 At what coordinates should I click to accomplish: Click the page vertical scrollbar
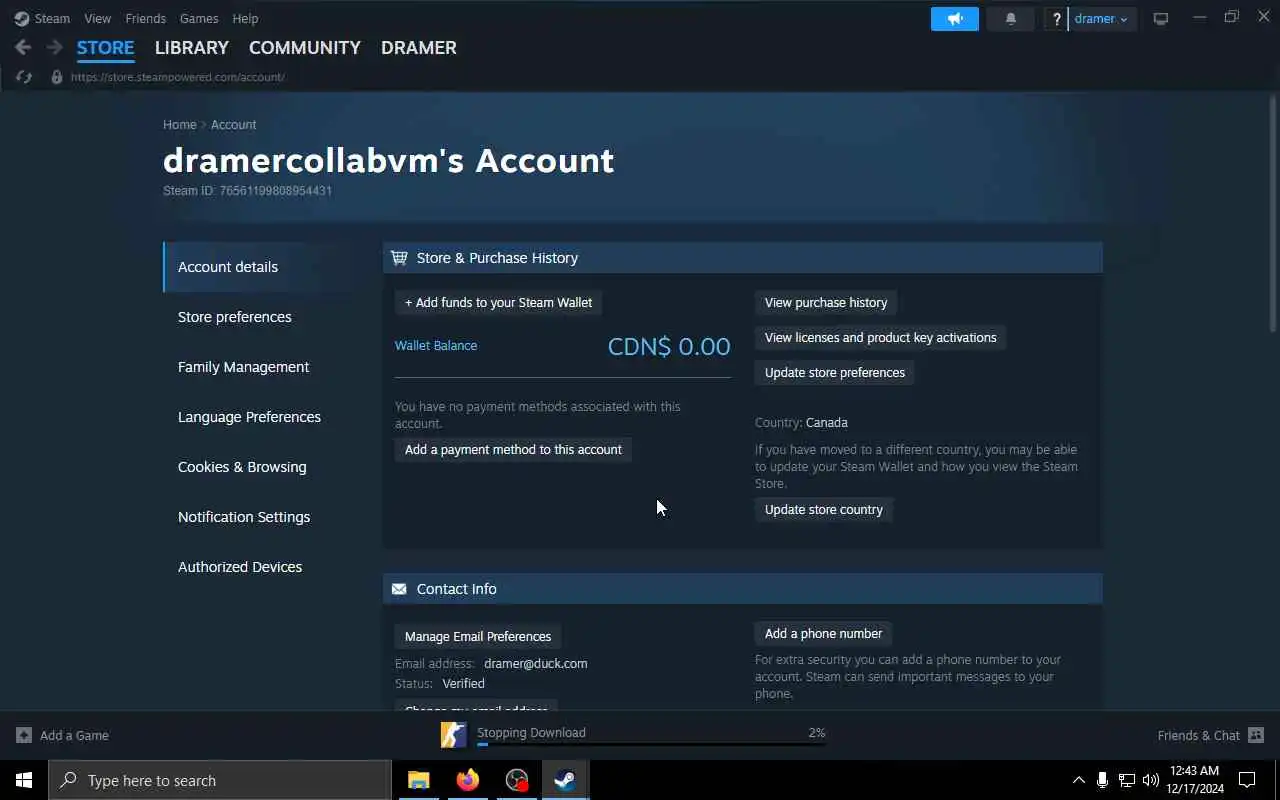click(x=1273, y=215)
